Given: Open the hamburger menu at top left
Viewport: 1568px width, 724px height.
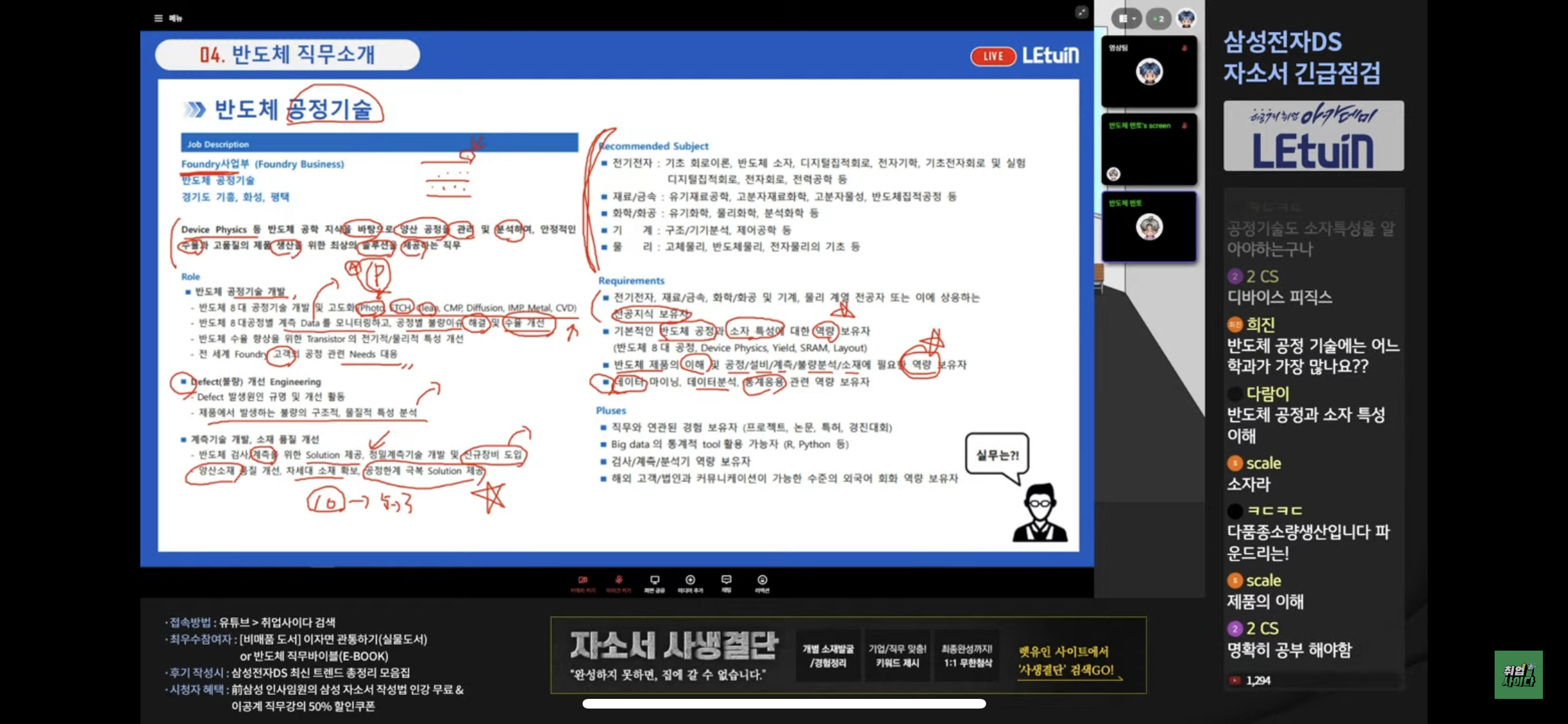Looking at the screenshot, I should [x=158, y=18].
